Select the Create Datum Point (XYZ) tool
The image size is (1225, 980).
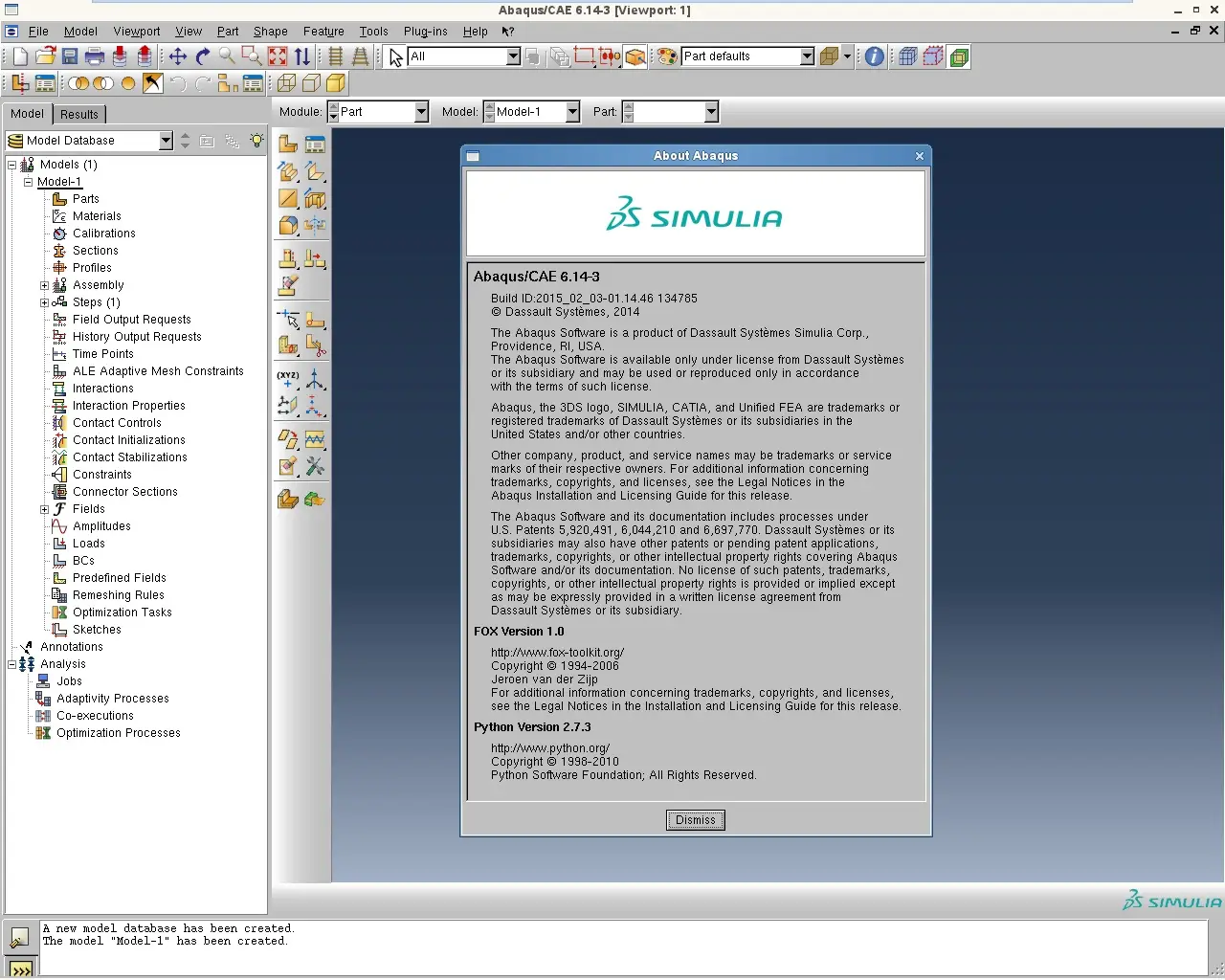pyautogui.click(x=288, y=380)
